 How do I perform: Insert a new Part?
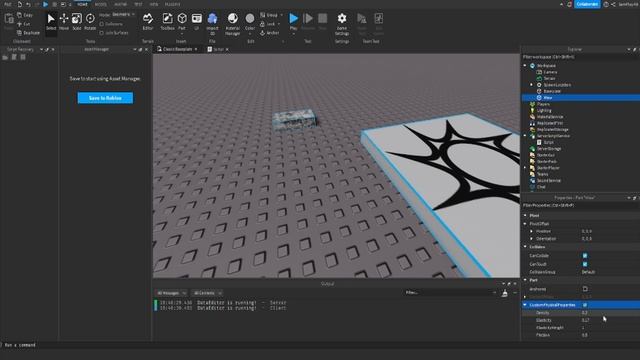[182, 22]
